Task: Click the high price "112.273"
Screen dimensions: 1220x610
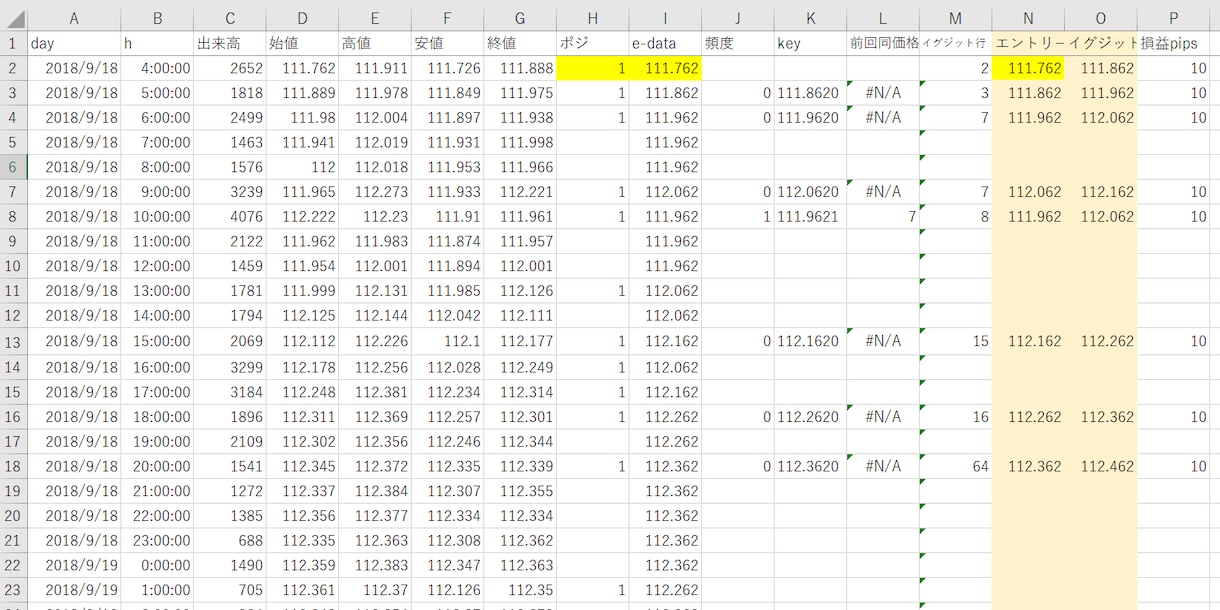Action: click(x=375, y=192)
